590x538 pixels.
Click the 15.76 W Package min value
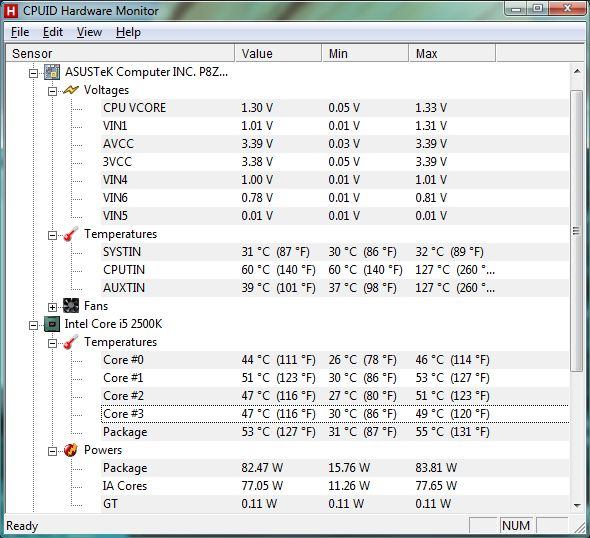click(x=349, y=468)
